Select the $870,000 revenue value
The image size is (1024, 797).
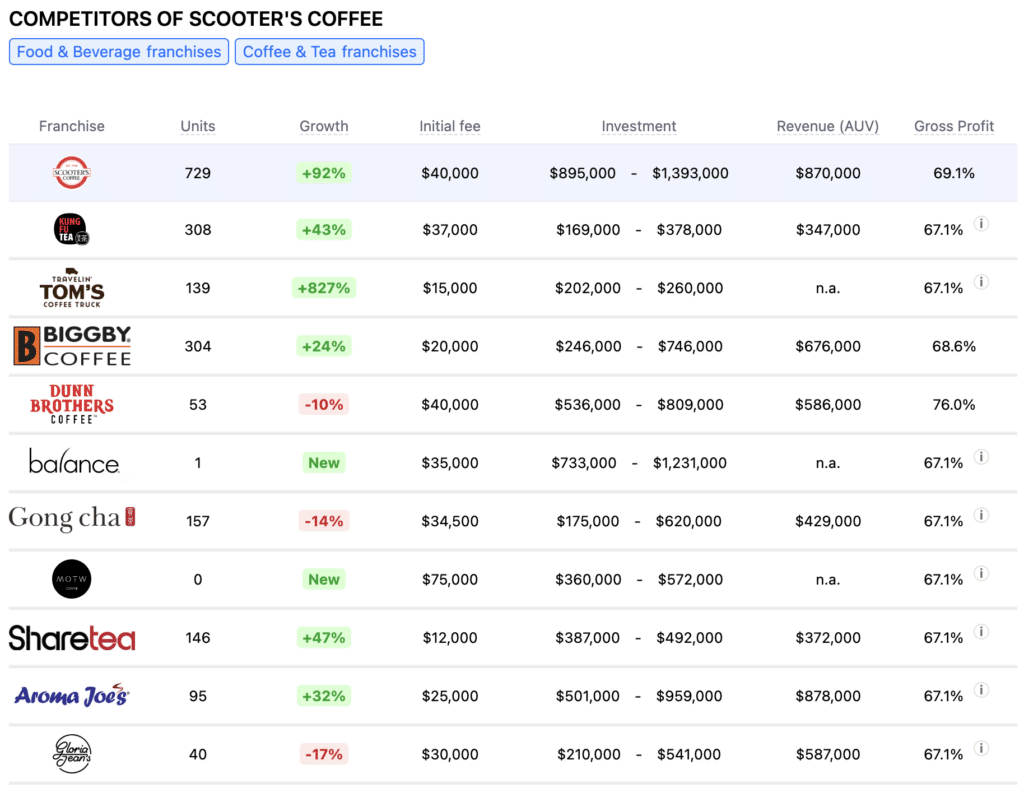coord(827,173)
